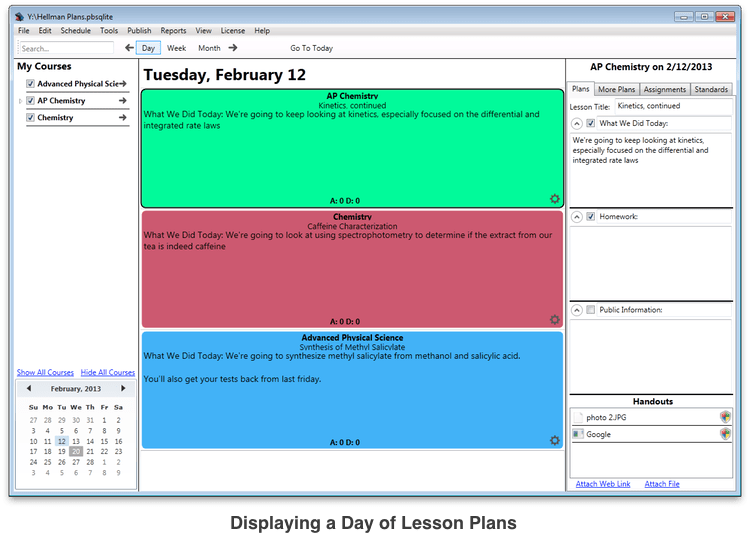Screen dimensions: 750x540
Task: Click shield icon beside Google handout
Action: pyautogui.click(x=725, y=434)
